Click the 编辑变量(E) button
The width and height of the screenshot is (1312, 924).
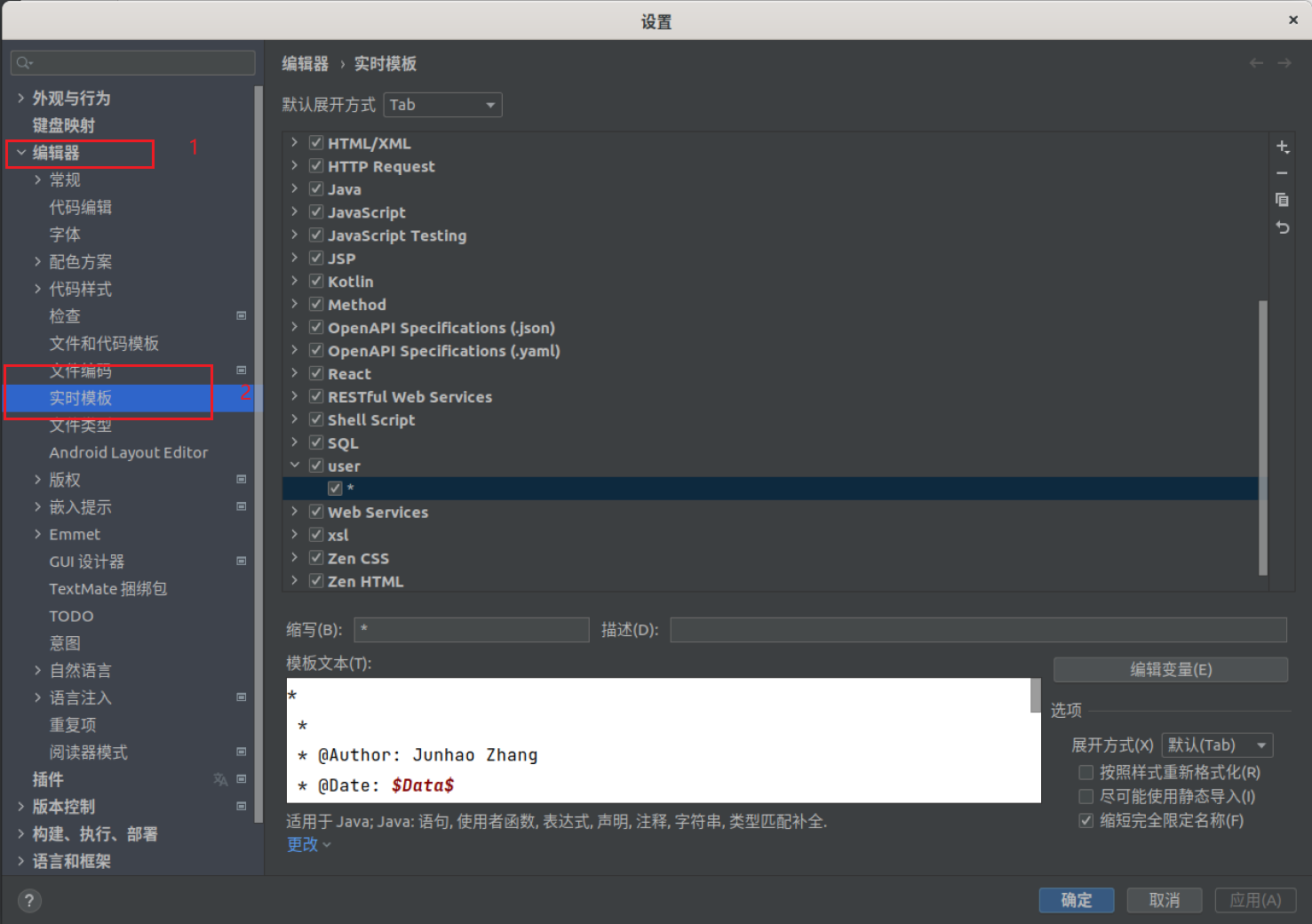[x=1171, y=669]
